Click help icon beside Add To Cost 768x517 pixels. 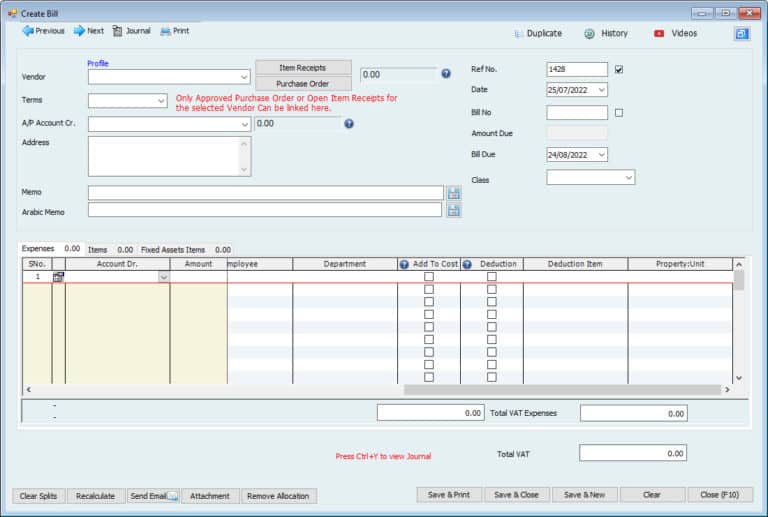(405, 264)
